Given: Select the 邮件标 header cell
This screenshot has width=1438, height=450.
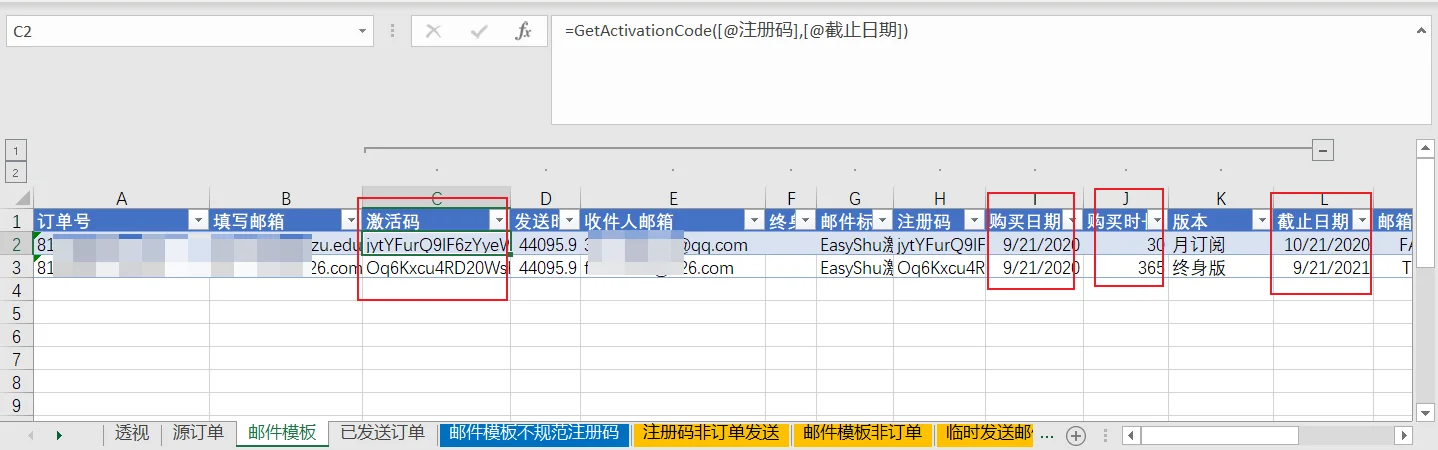Looking at the screenshot, I should pos(855,220).
